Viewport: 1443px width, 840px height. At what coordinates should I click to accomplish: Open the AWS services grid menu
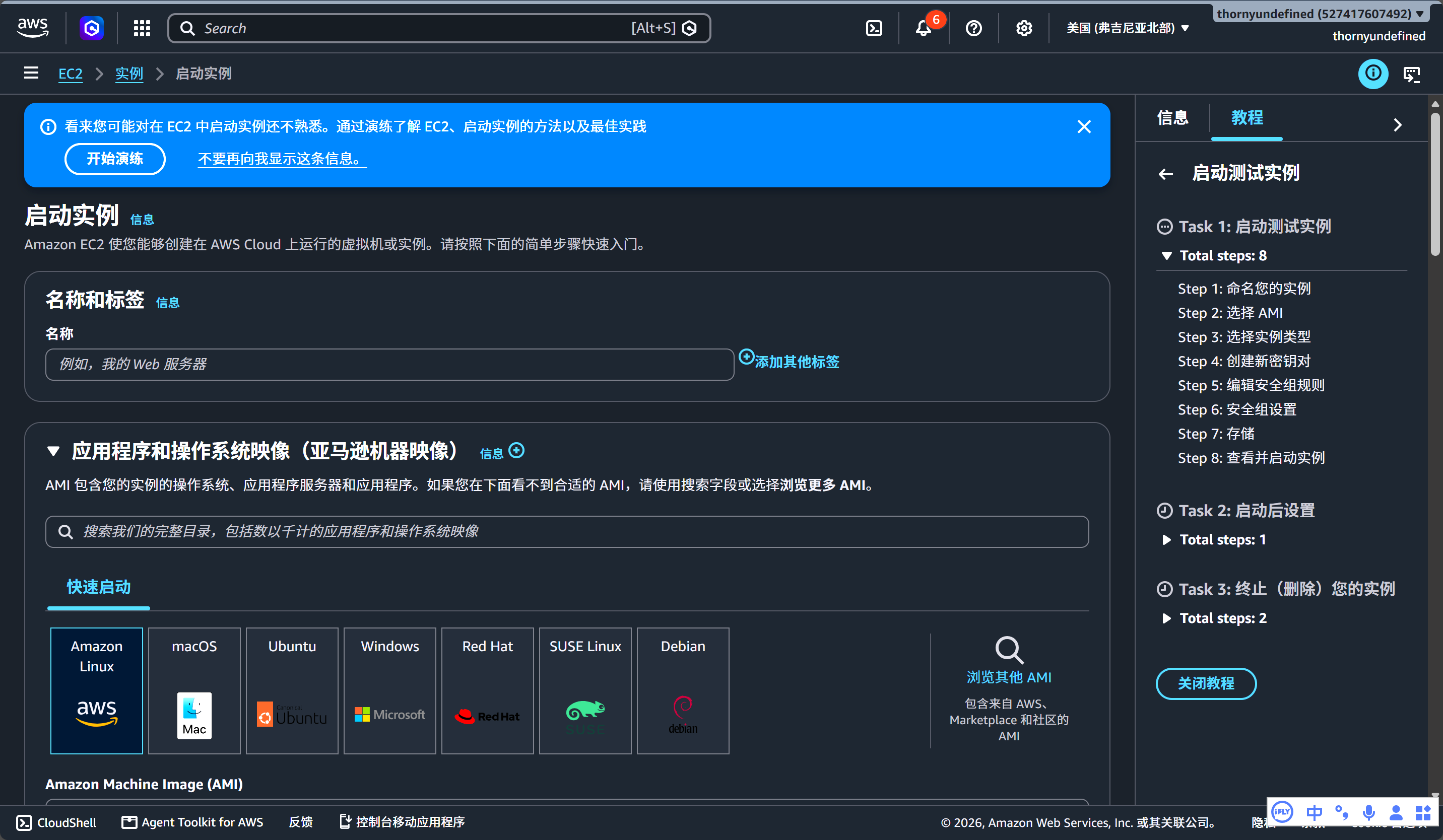pos(142,28)
